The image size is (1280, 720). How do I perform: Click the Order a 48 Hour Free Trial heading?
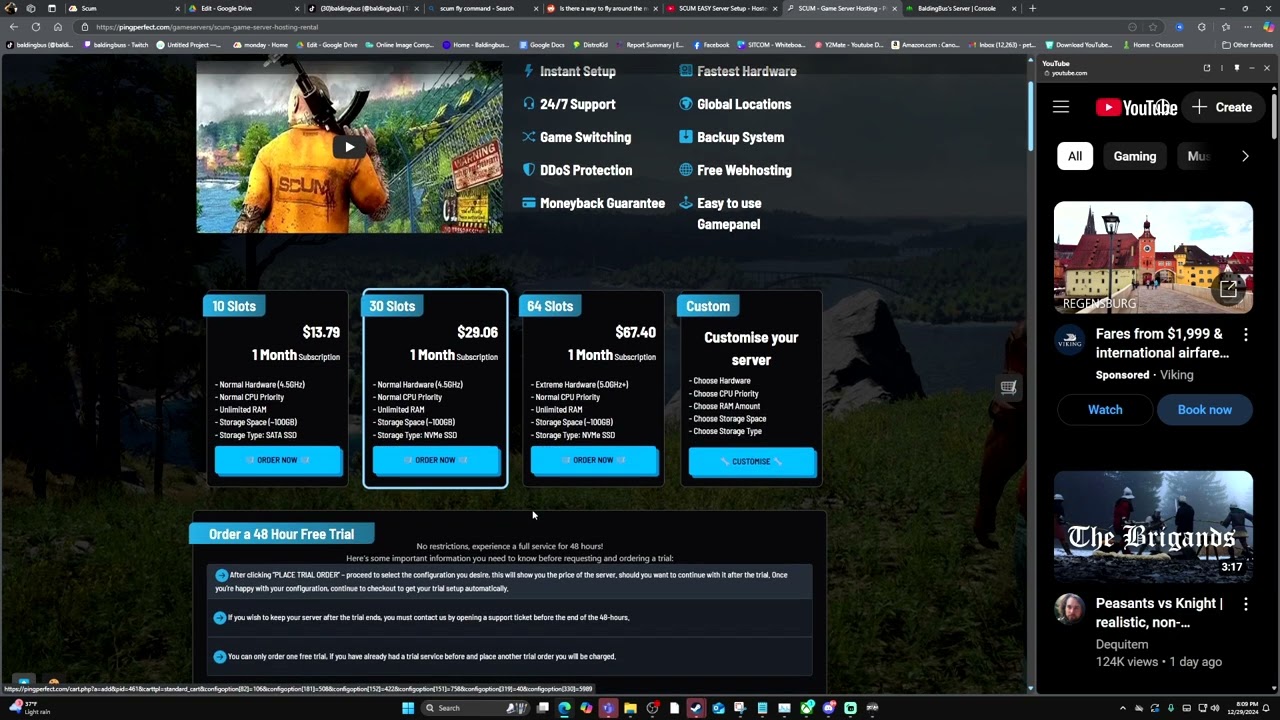point(281,534)
